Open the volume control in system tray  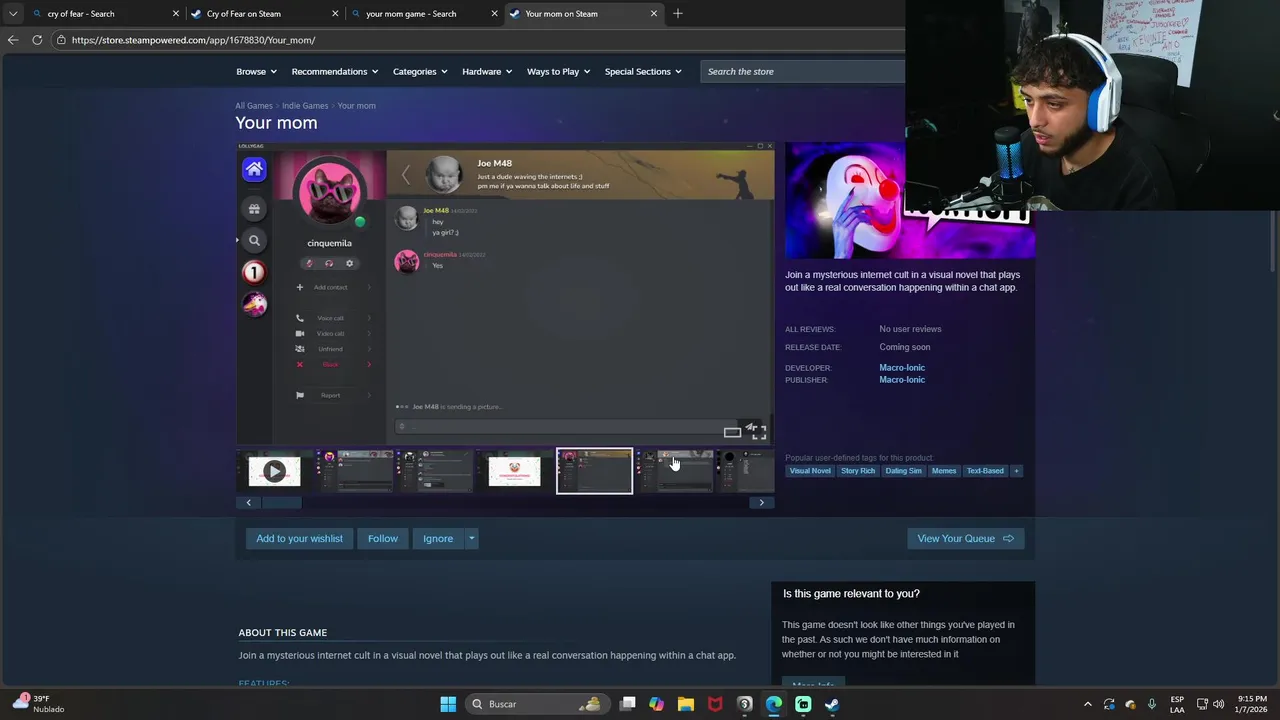[x=1219, y=704]
